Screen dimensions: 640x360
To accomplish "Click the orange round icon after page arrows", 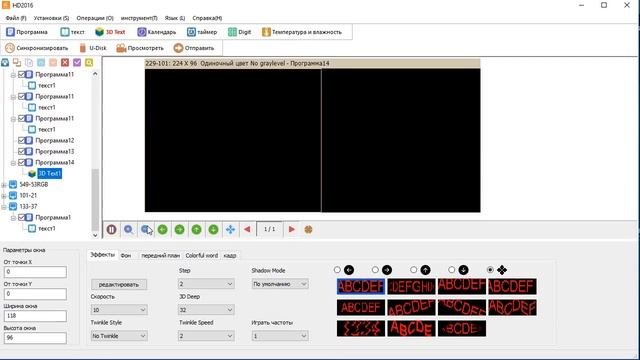I will [309, 229].
